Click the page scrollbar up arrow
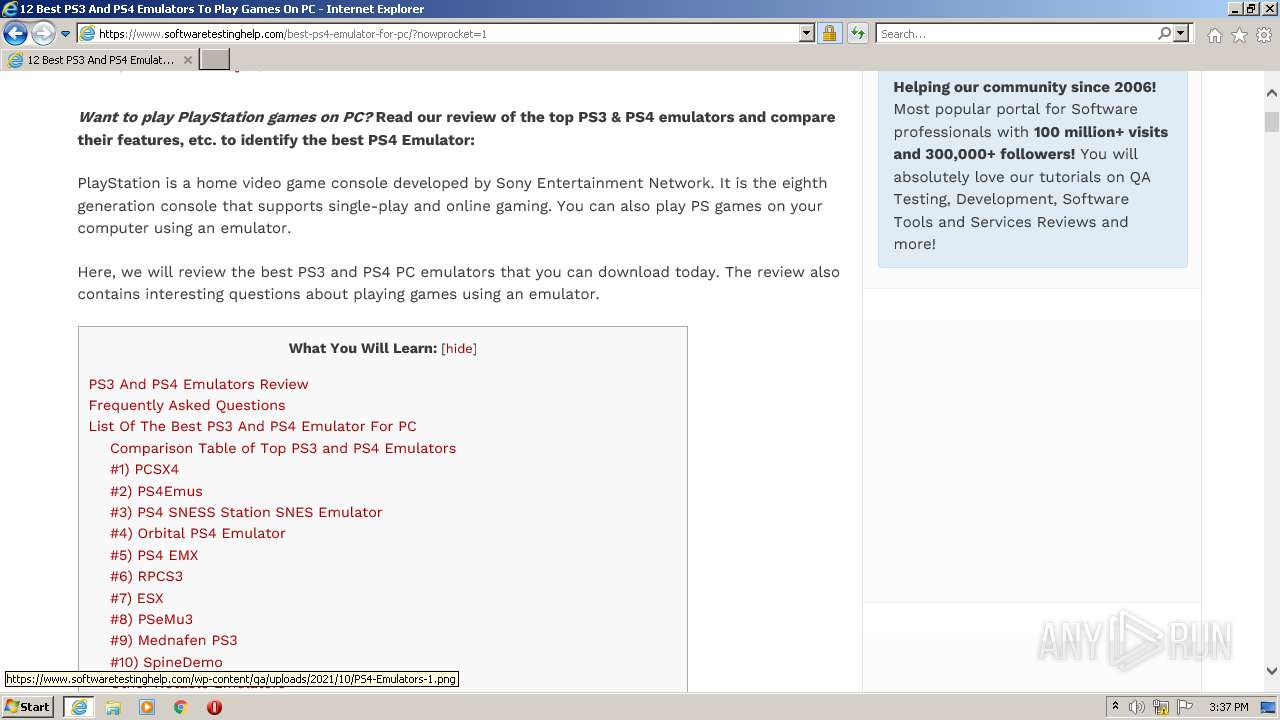 click(x=1272, y=93)
